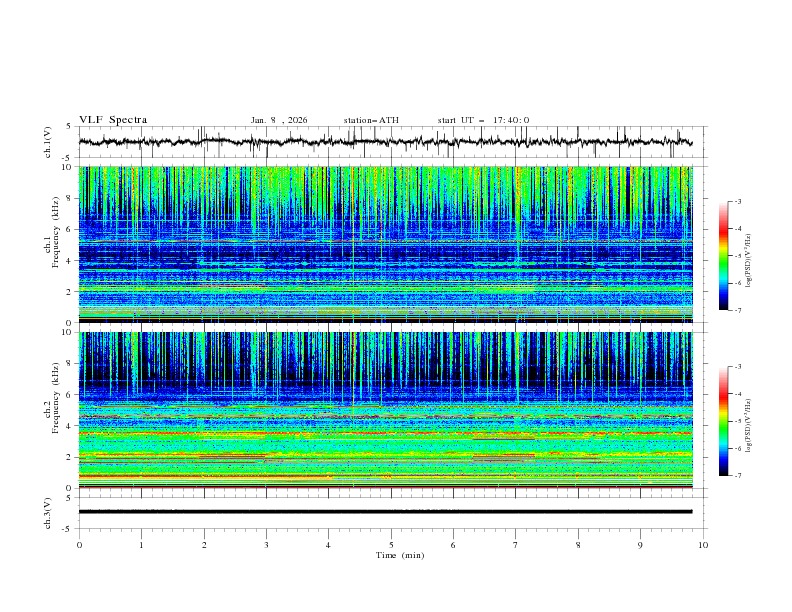
Task: Select the Time (min) axis label
Action: (399, 554)
